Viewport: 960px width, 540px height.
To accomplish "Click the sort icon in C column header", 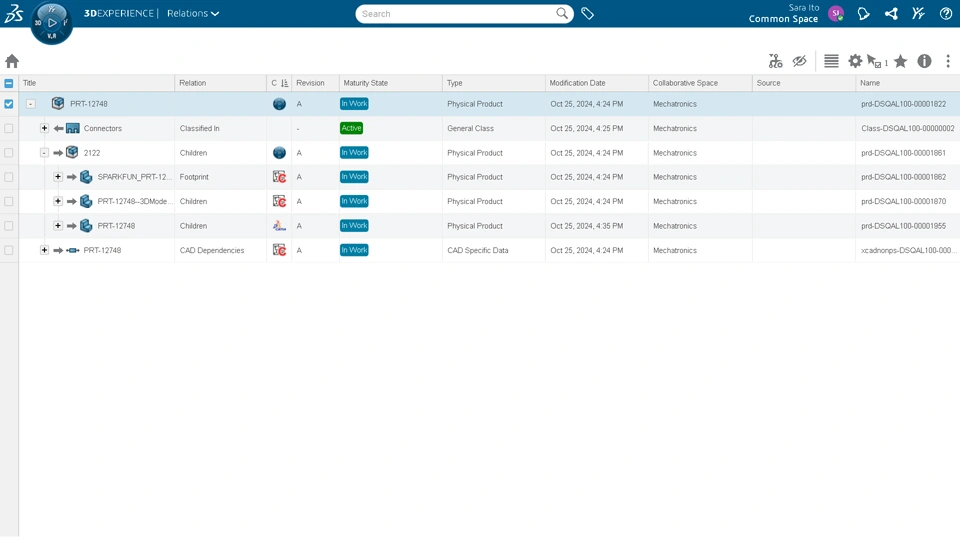I will [284, 83].
